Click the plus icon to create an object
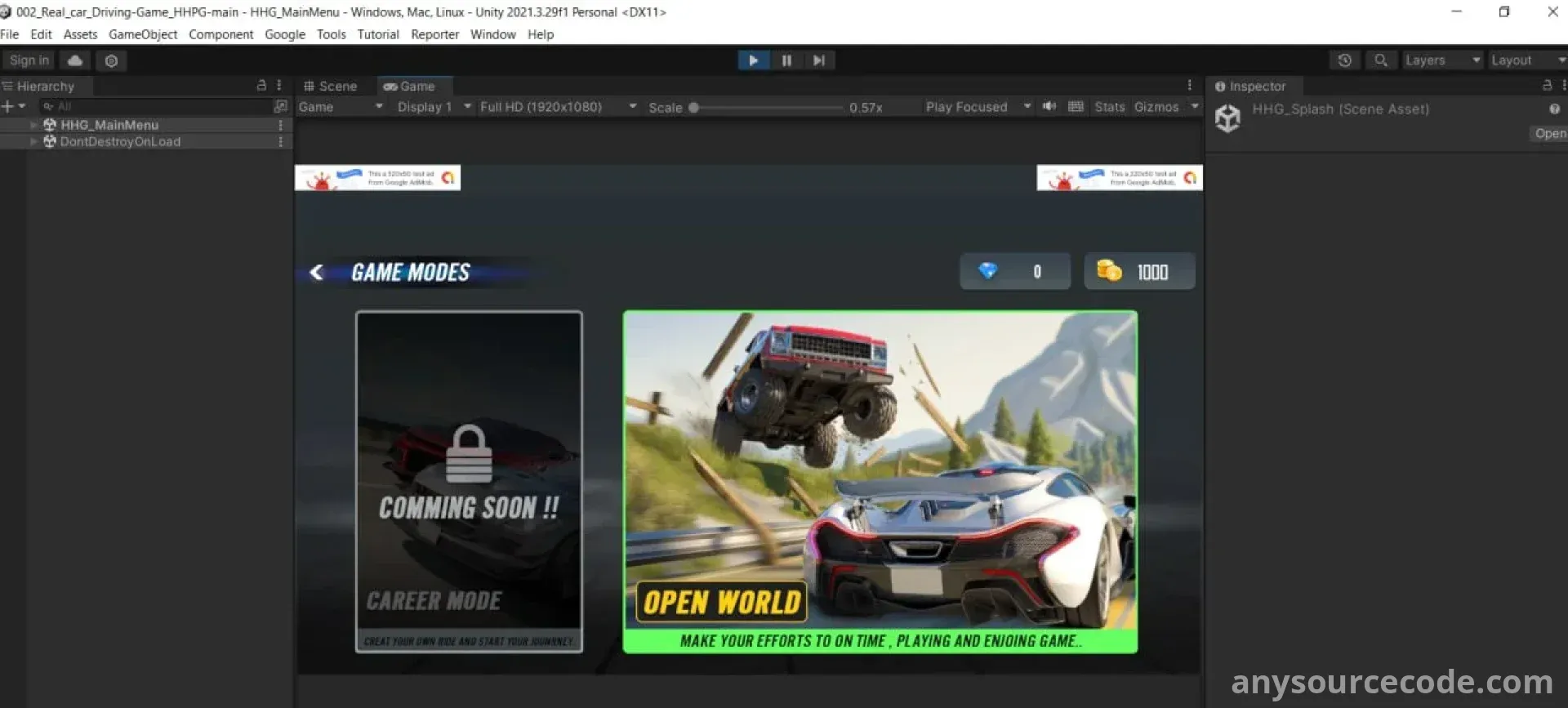This screenshot has height=708, width=1568. 8,107
